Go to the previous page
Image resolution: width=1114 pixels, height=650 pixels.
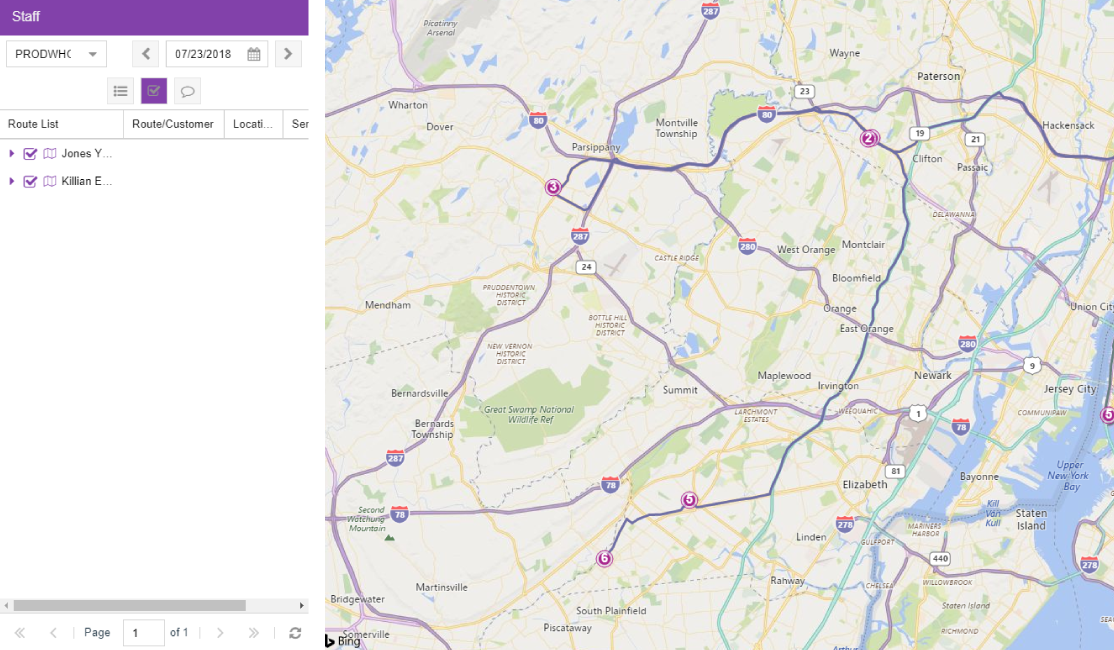click(x=53, y=632)
